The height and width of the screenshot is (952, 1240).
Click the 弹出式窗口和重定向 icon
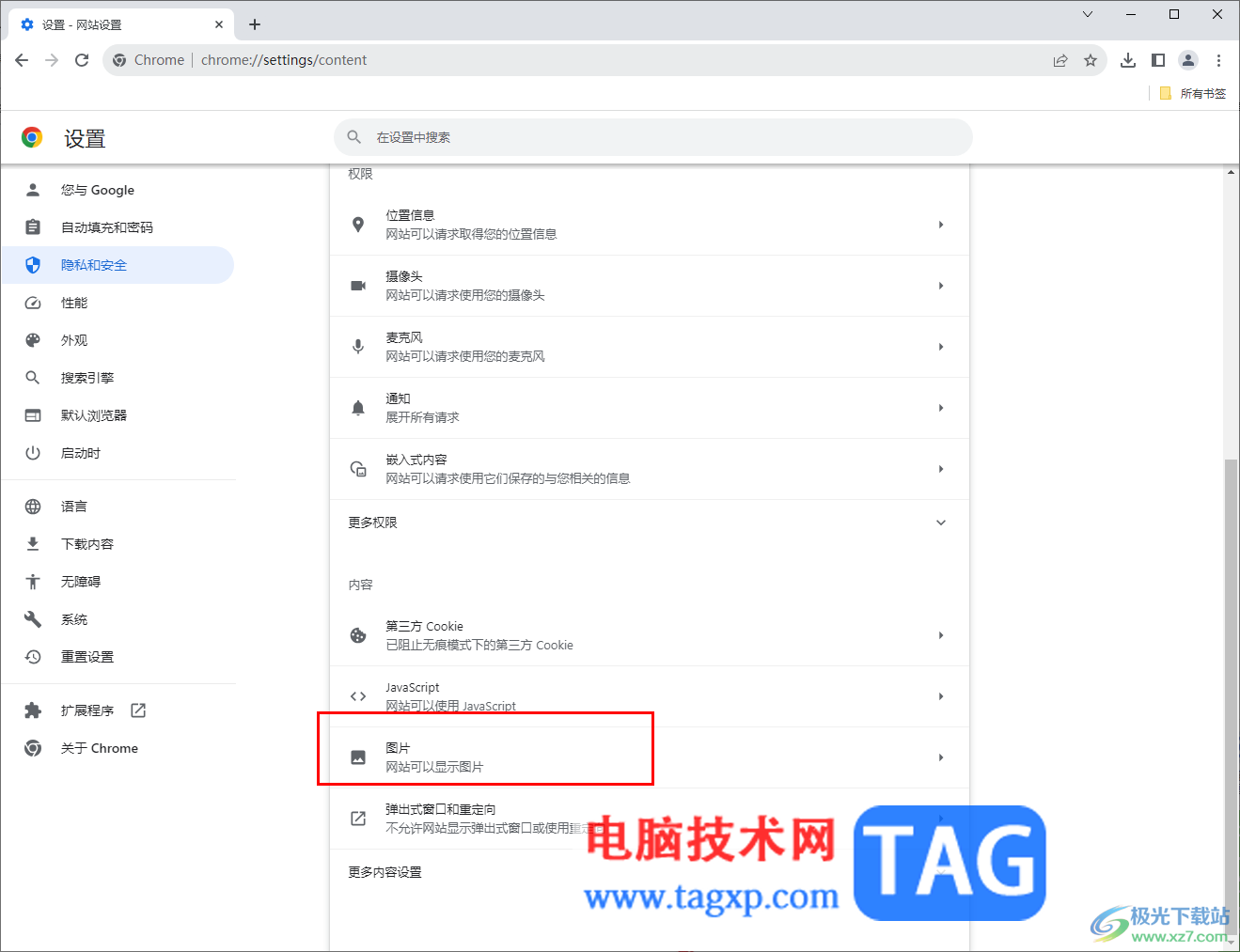click(x=358, y=819)
